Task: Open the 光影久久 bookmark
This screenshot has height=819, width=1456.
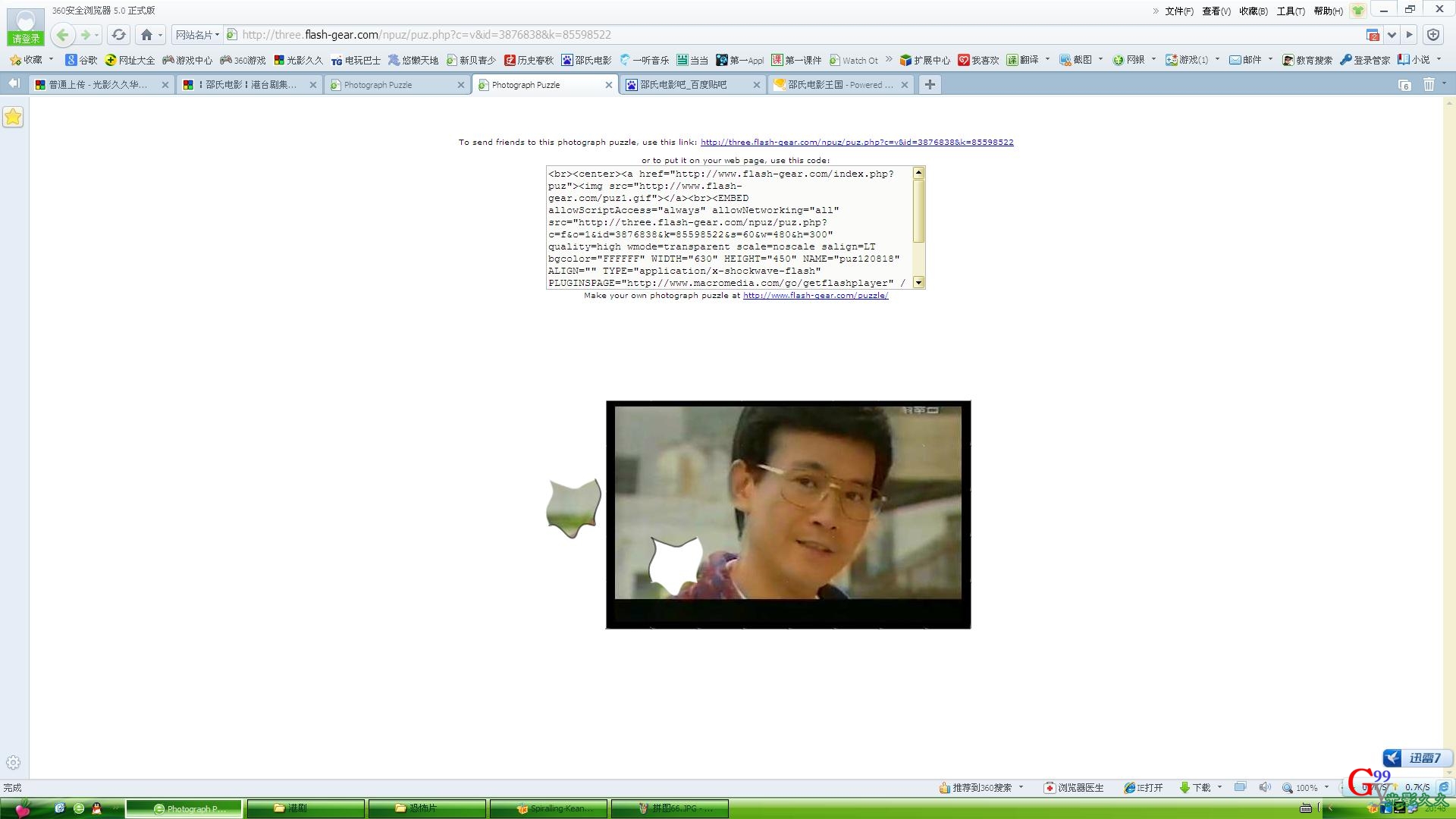Action: coord(298,60)
